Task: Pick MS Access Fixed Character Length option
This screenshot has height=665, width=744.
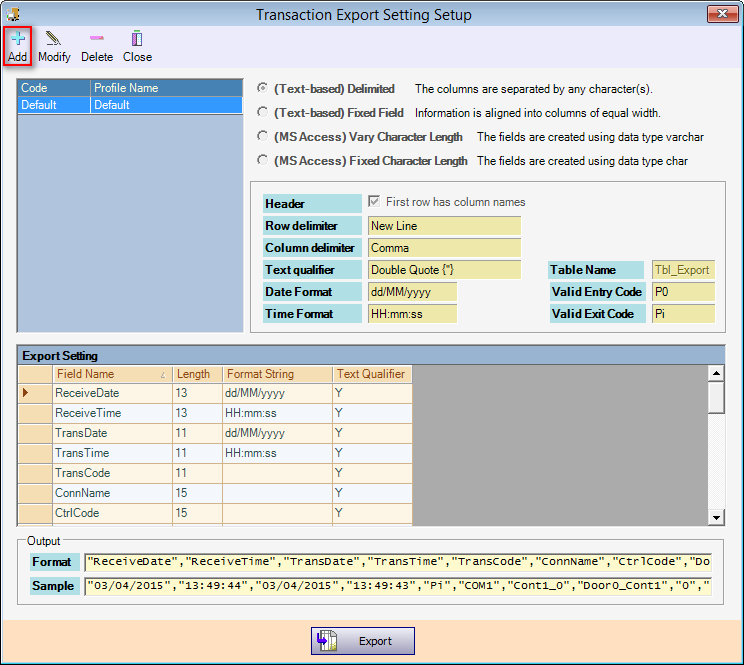Action: pyautogui.click(x=263, y=160)
